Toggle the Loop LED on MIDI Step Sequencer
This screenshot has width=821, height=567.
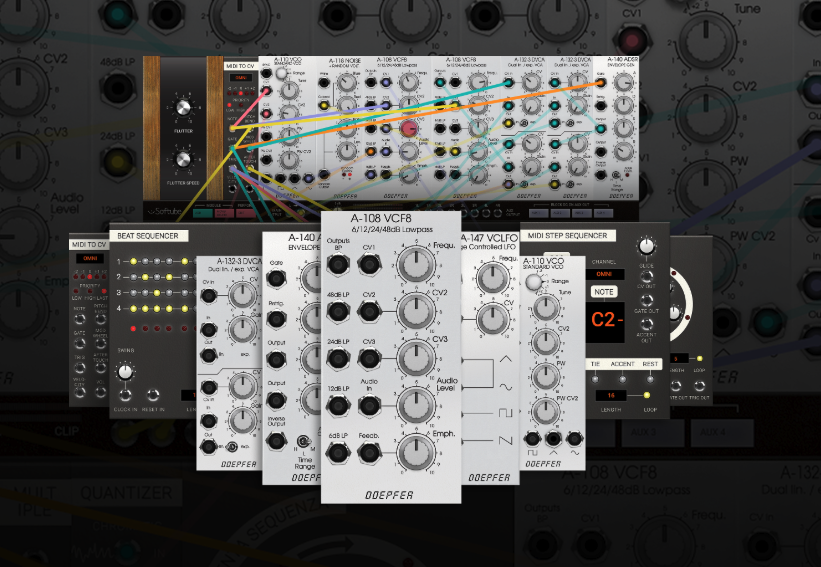[647, 395]
